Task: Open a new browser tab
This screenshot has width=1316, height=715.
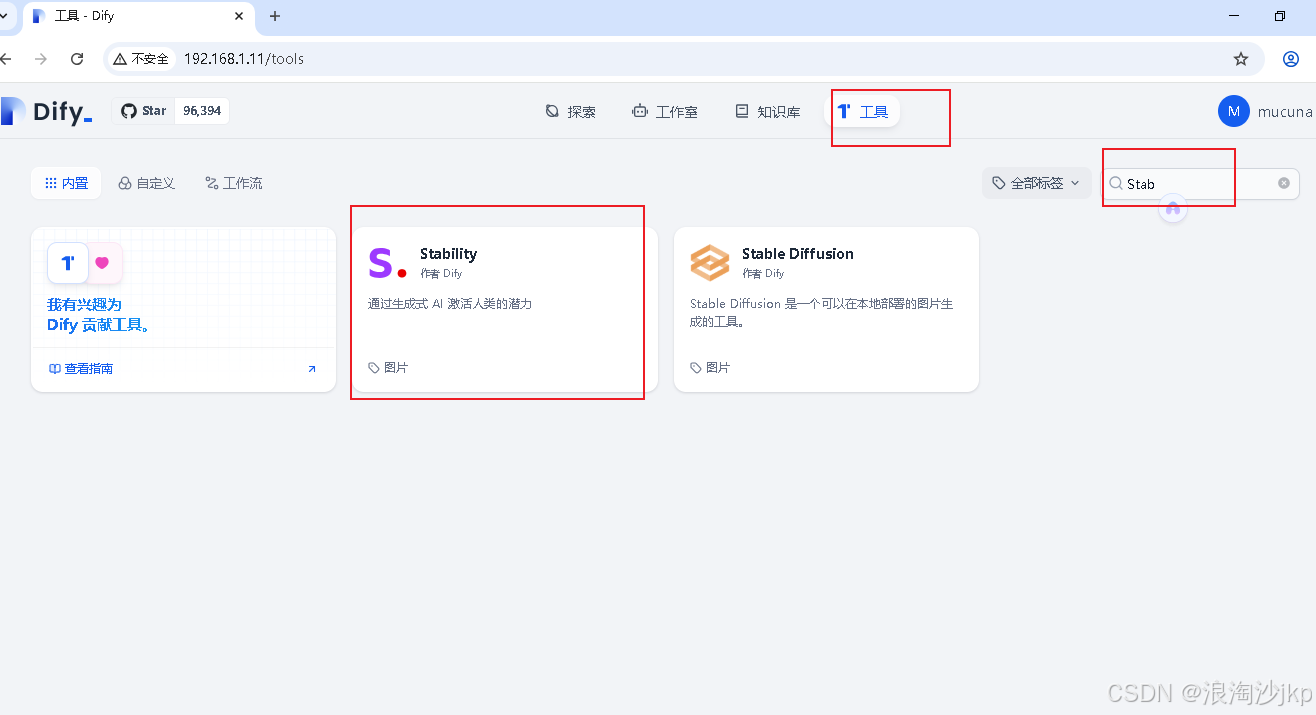Action: [x=275, y=16]
